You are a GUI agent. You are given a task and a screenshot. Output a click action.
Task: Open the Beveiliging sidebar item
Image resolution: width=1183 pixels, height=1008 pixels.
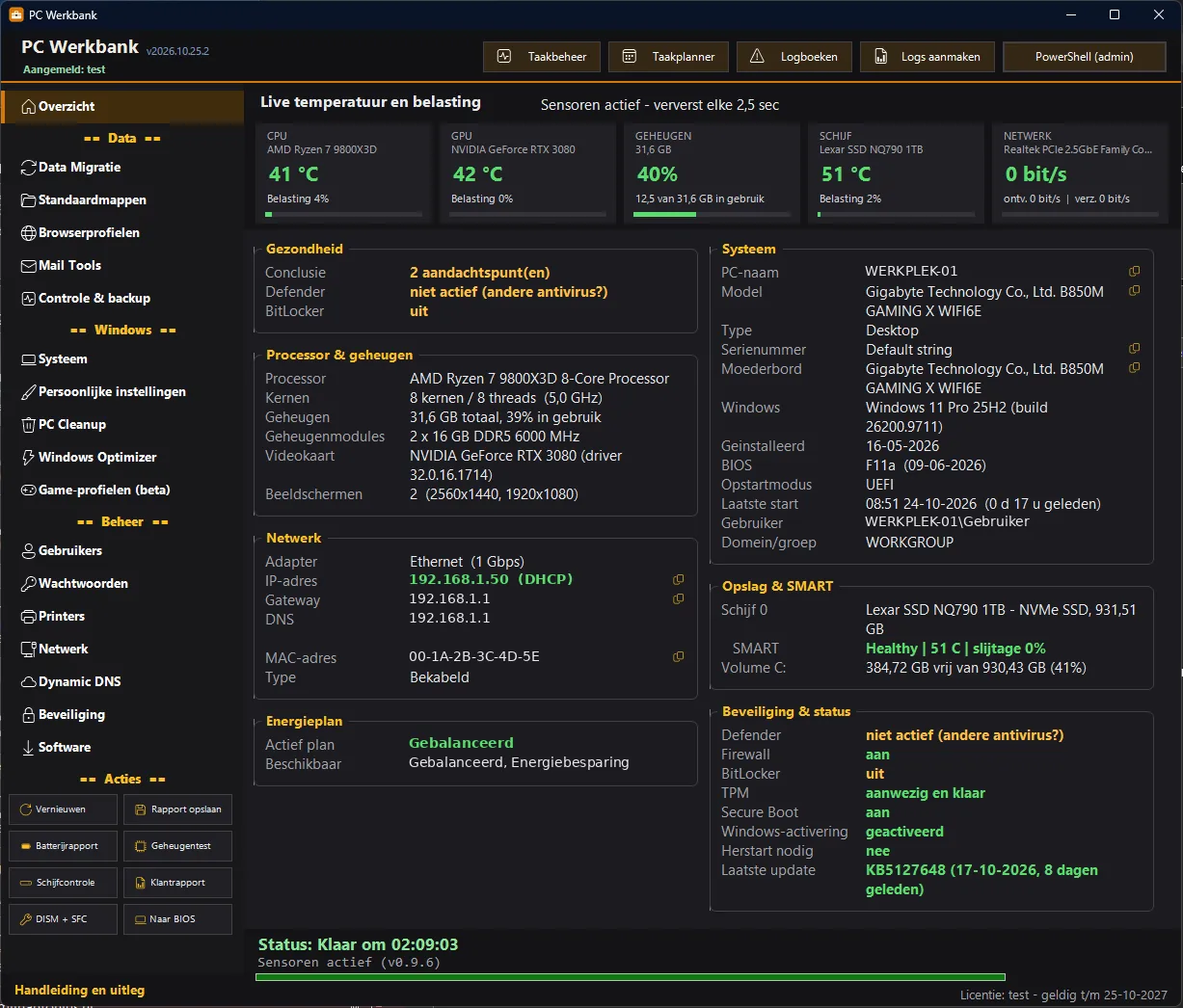(122, 715)
